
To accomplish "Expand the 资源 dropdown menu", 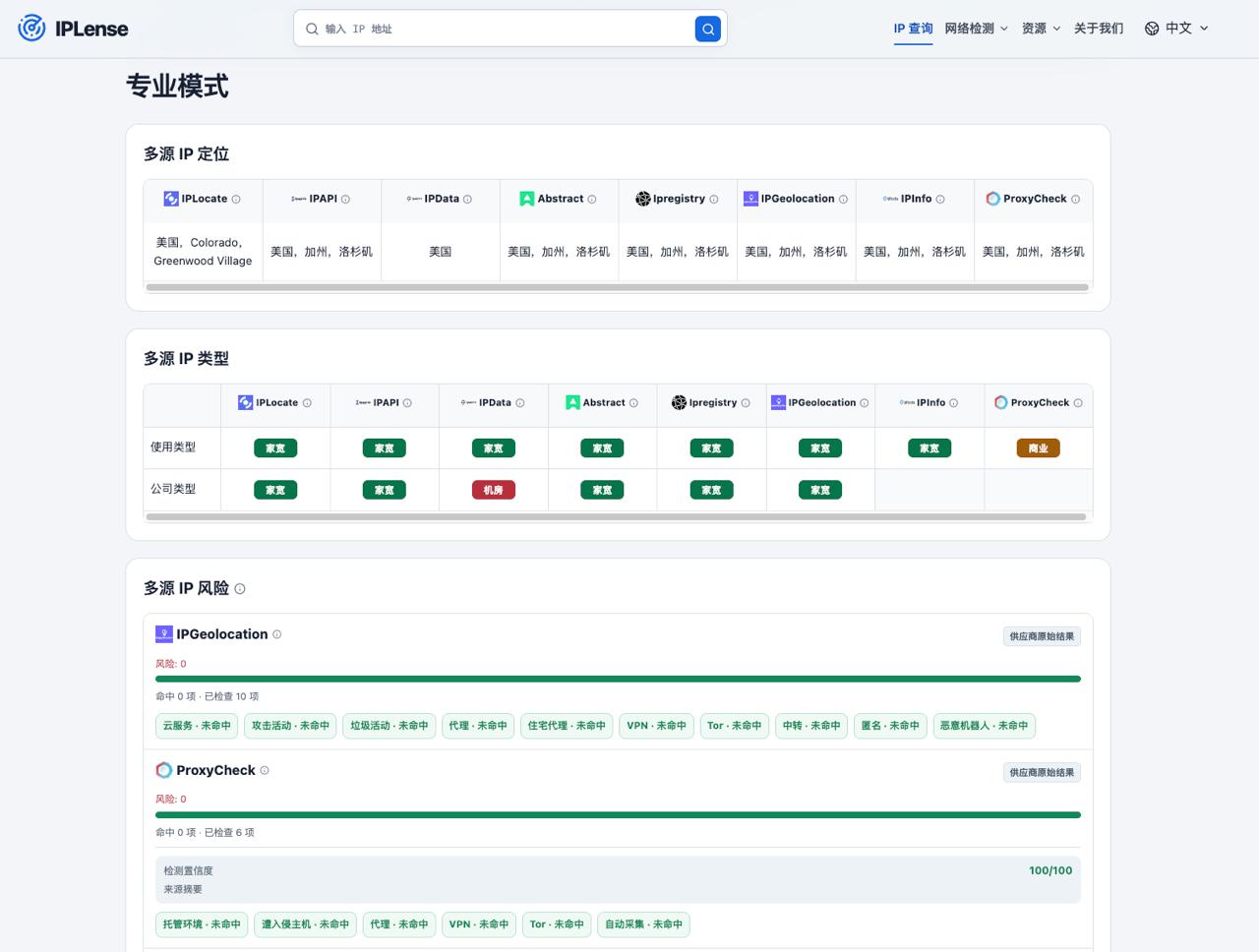I will [x=1041, y=29].
